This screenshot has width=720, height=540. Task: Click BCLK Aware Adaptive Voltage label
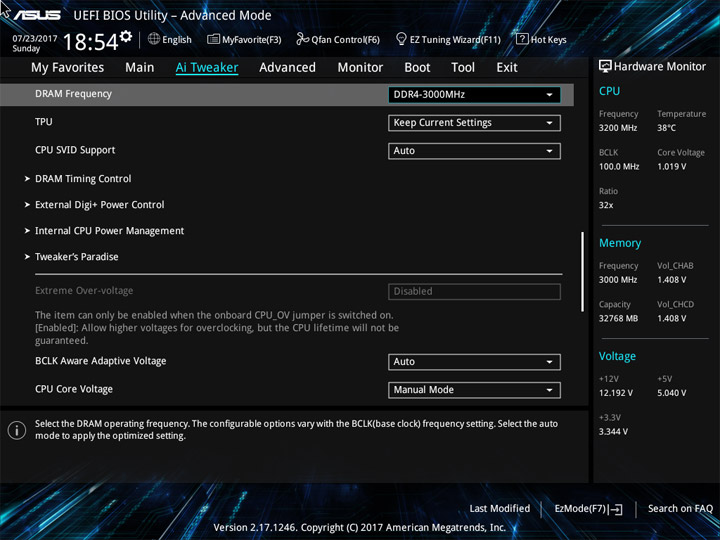coord(101,361)
